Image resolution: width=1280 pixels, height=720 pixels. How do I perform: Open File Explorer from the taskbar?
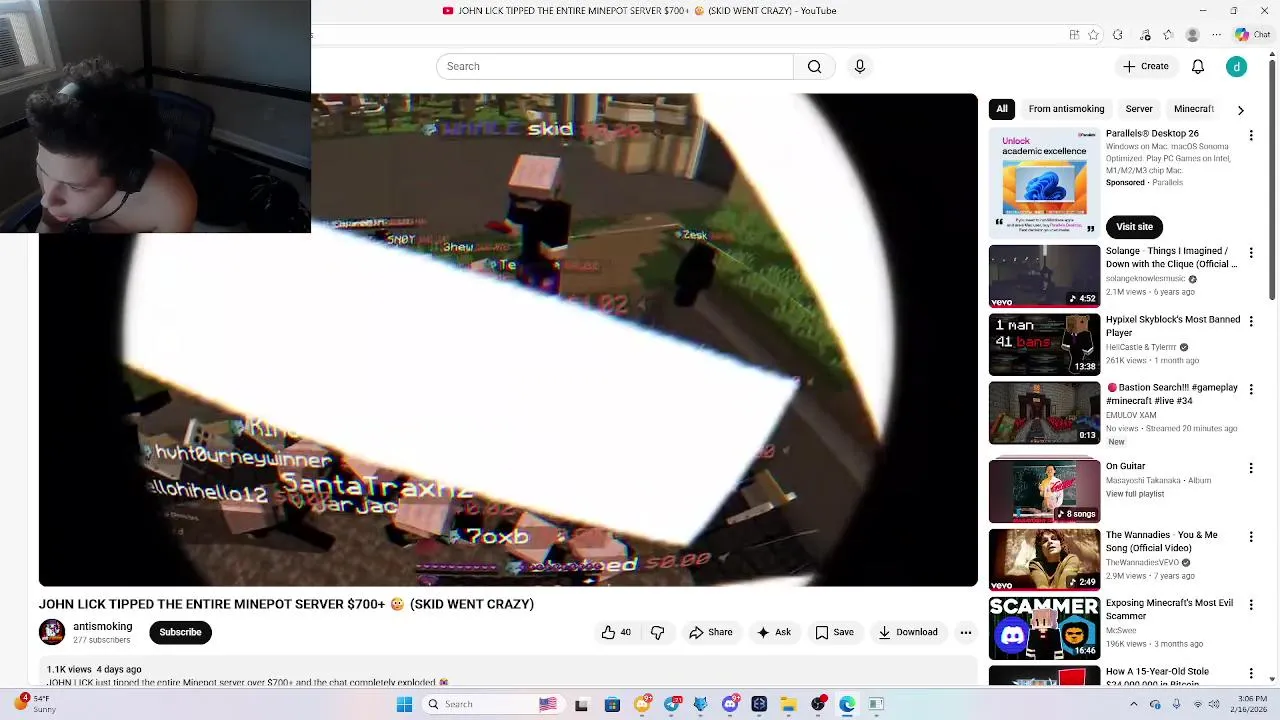(789, 704)
